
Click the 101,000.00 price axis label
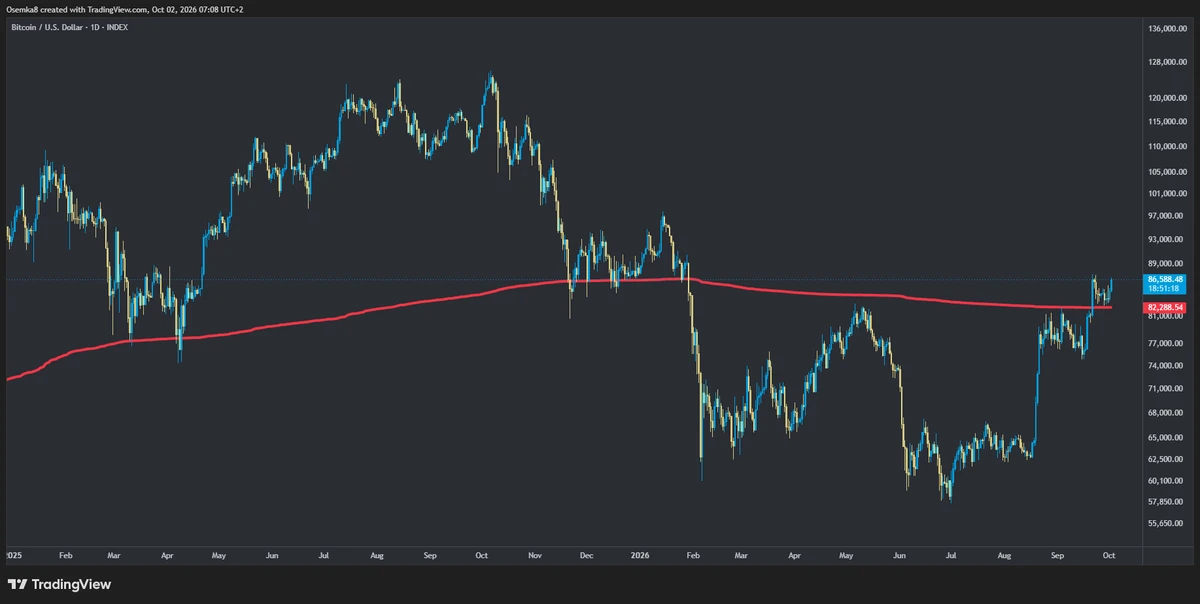coord(1169,194)
